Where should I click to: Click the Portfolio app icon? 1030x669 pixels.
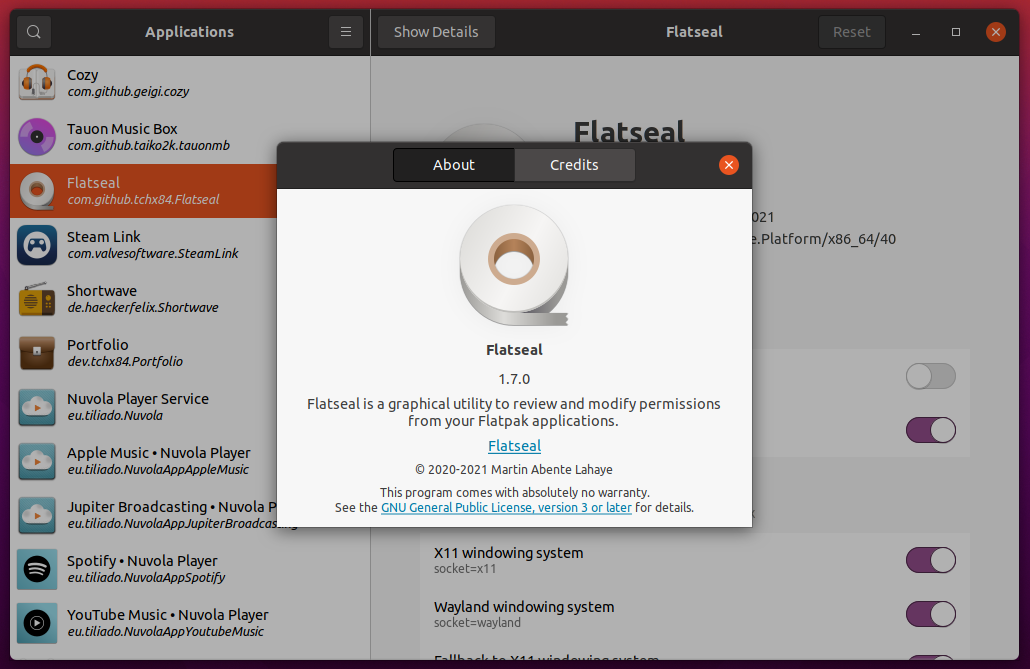37,352
